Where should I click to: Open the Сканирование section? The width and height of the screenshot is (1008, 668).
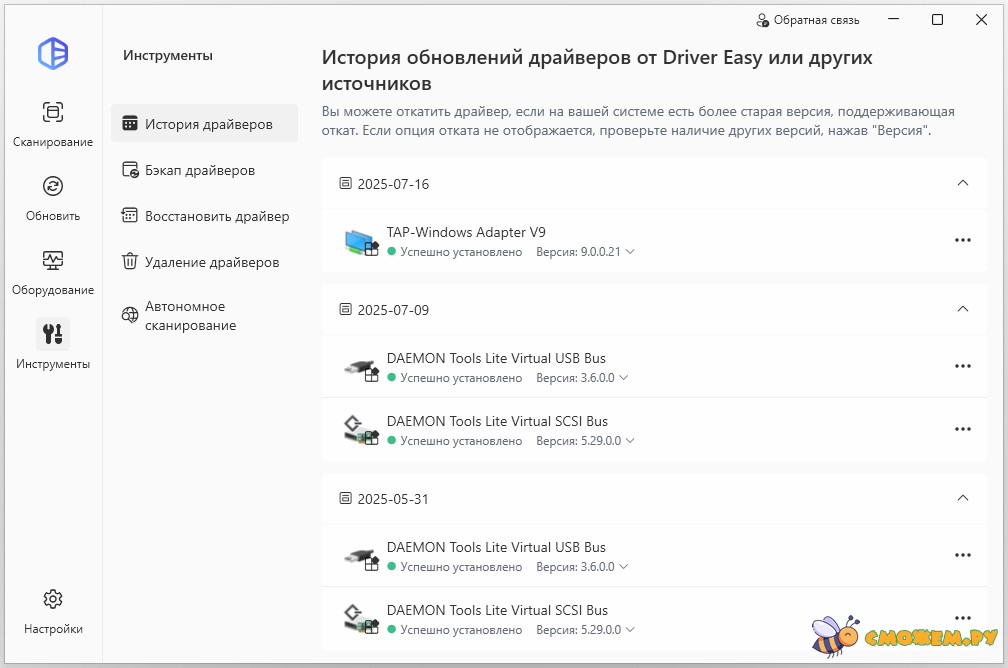[53, 123]
